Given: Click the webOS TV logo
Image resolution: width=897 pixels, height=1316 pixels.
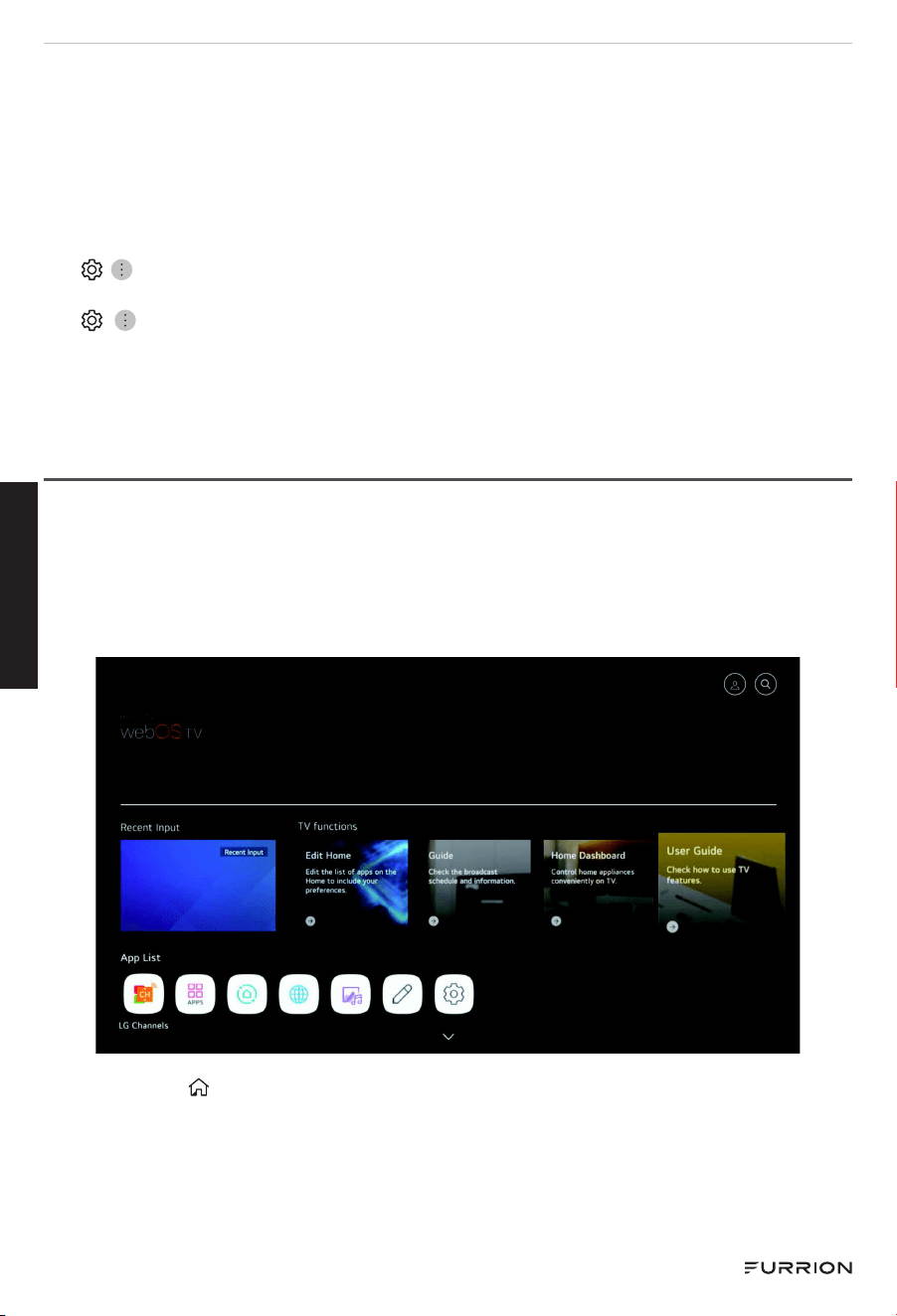Looking at the screenshot, I should point(162,732).
